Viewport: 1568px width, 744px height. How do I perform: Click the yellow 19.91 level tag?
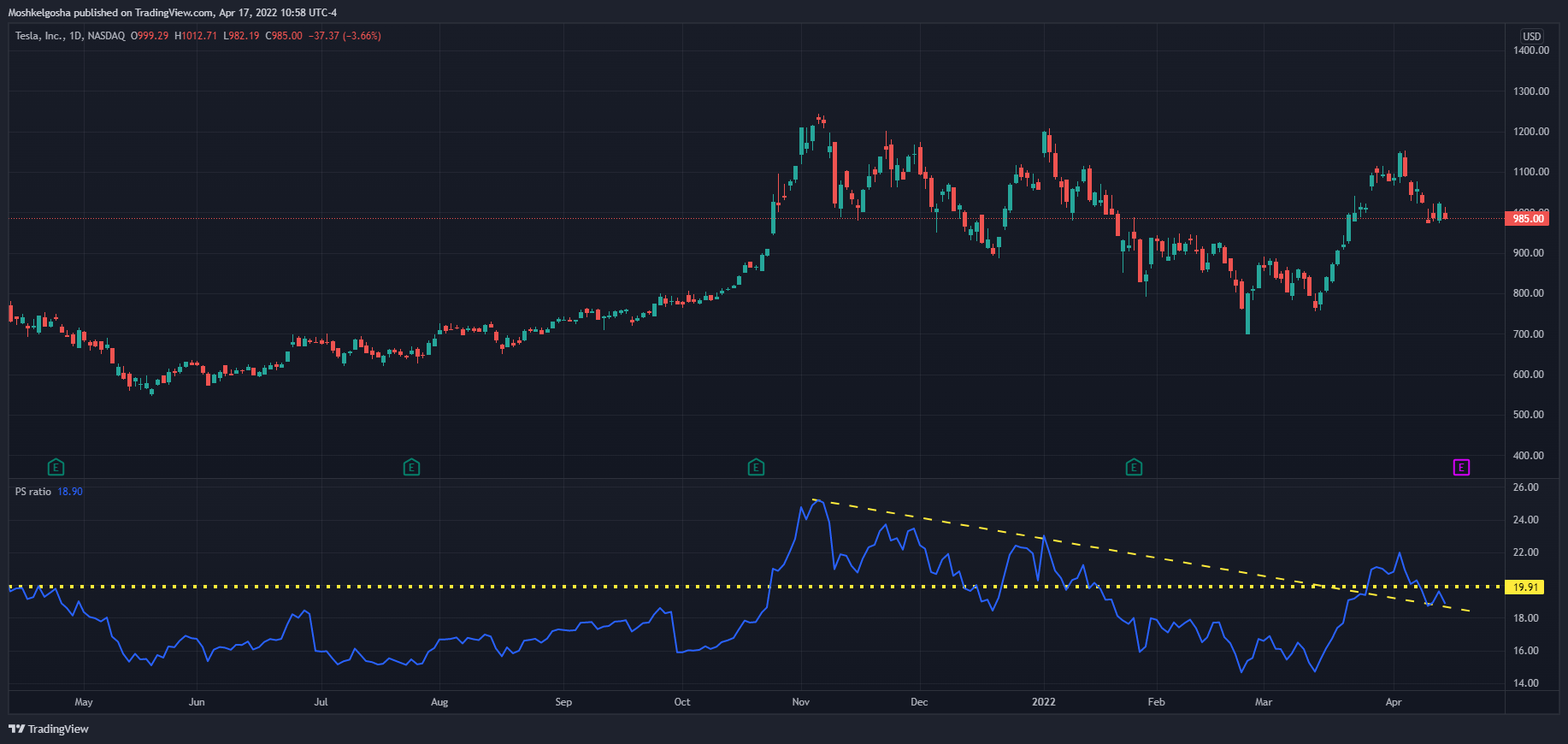(x=1525, y=587)
